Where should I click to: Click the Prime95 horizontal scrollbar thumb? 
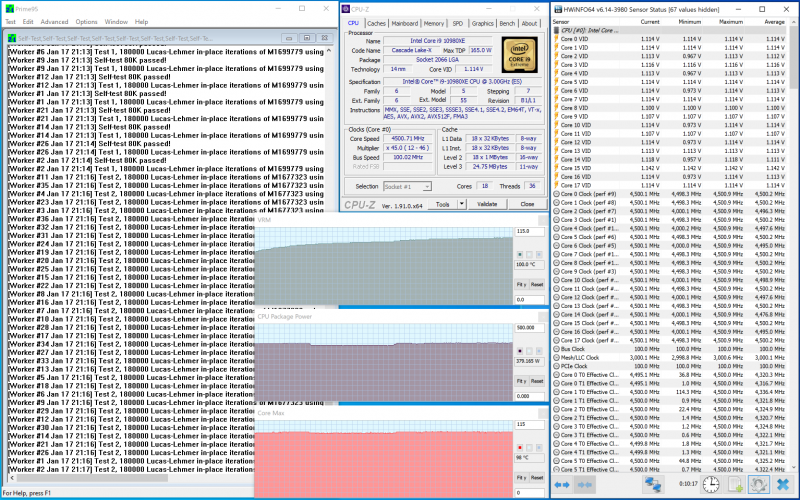pyautogui.click(x=94, y=479)
